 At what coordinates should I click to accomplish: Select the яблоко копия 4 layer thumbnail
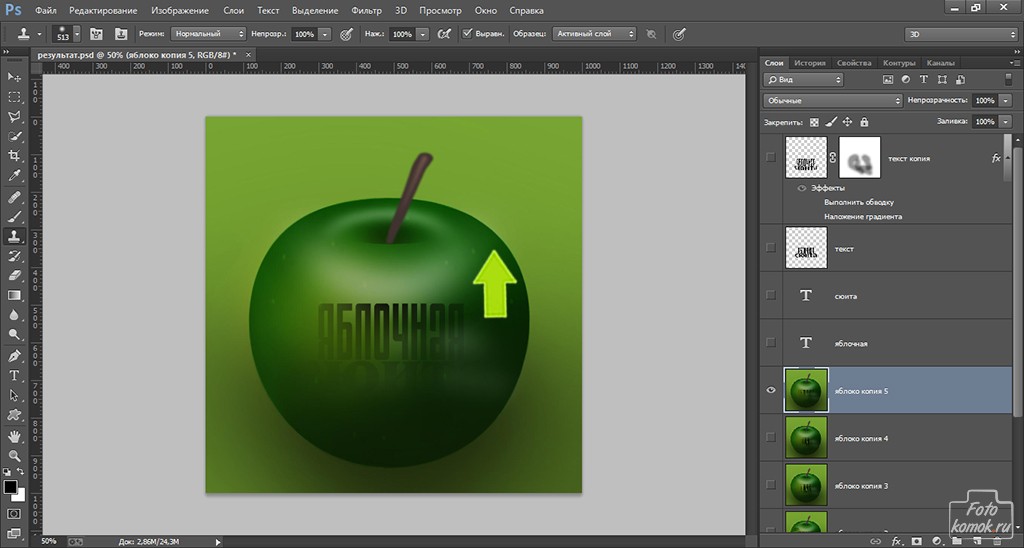[806, 437]
